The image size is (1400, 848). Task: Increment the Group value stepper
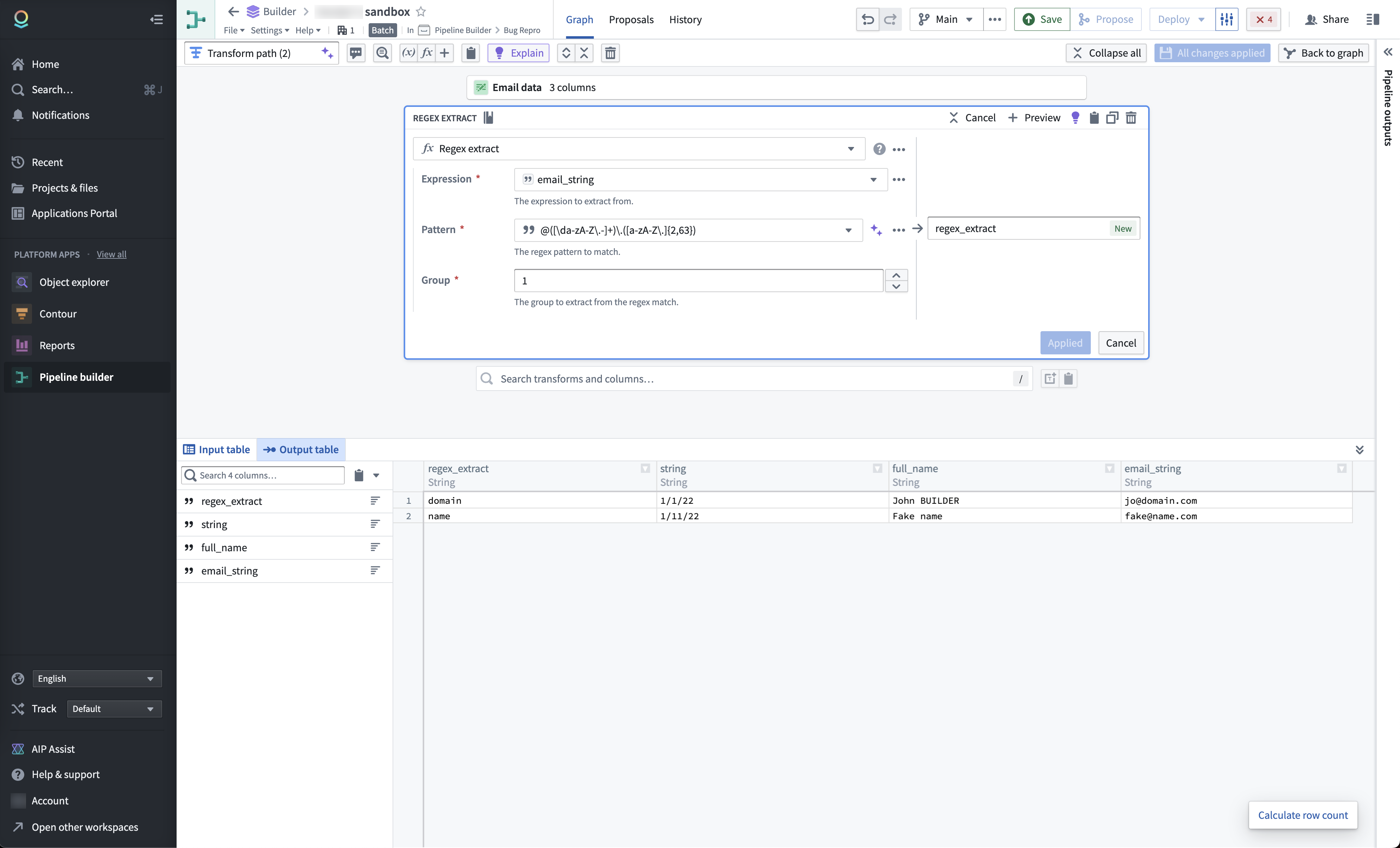(x=896, y=275)
